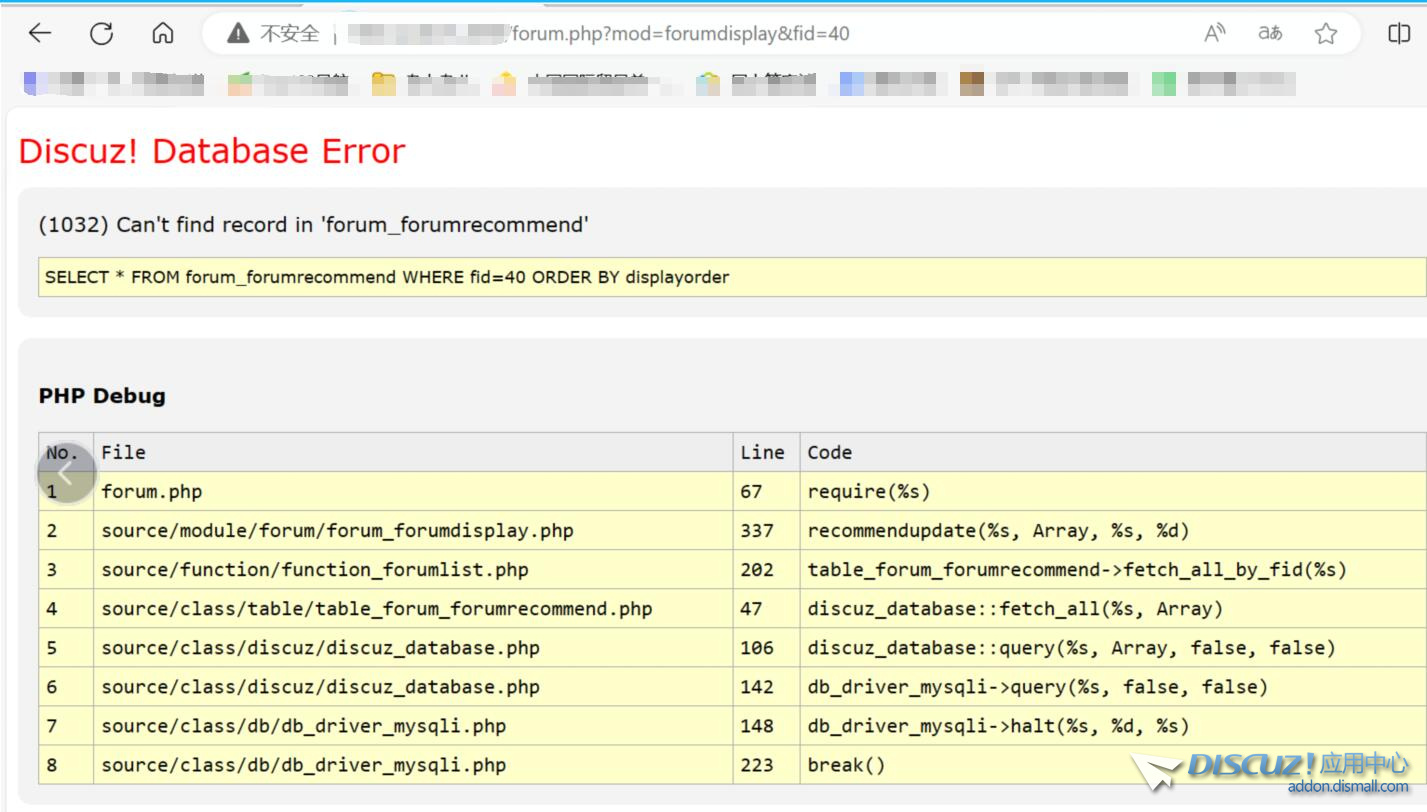Click line number 142 cell
Viewport: 1427px width, 812px height.
[x=766, y=686]
